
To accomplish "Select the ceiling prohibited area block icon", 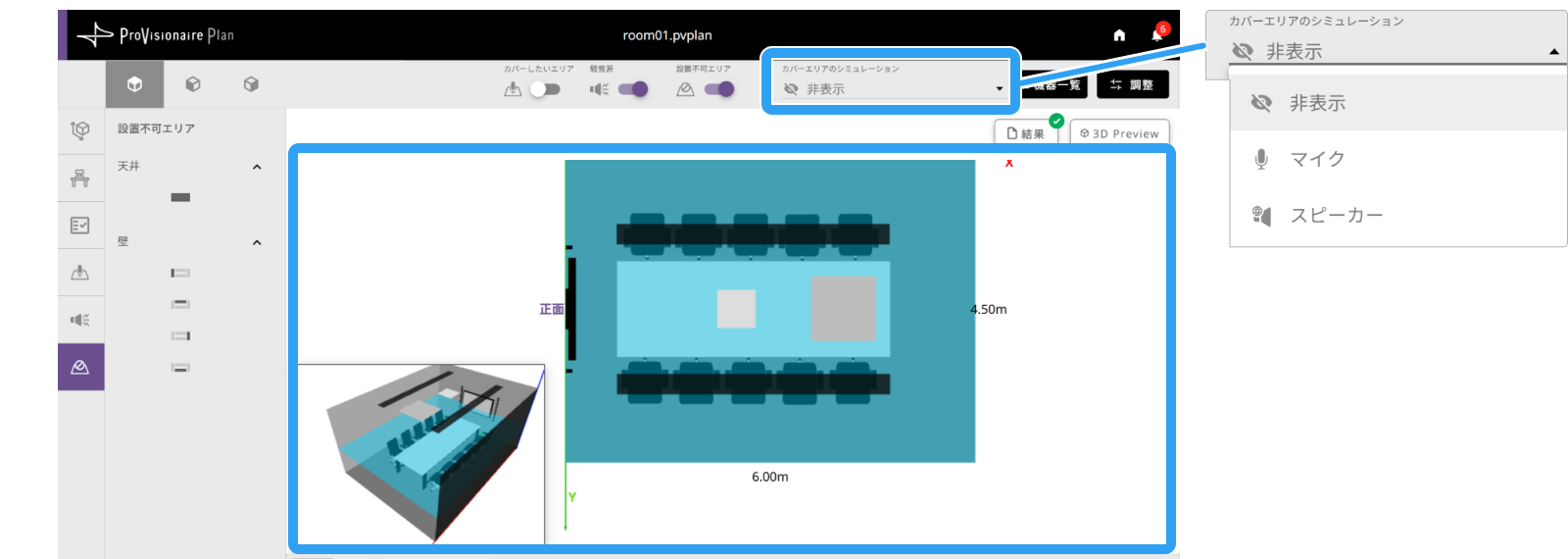I will 180,197.
